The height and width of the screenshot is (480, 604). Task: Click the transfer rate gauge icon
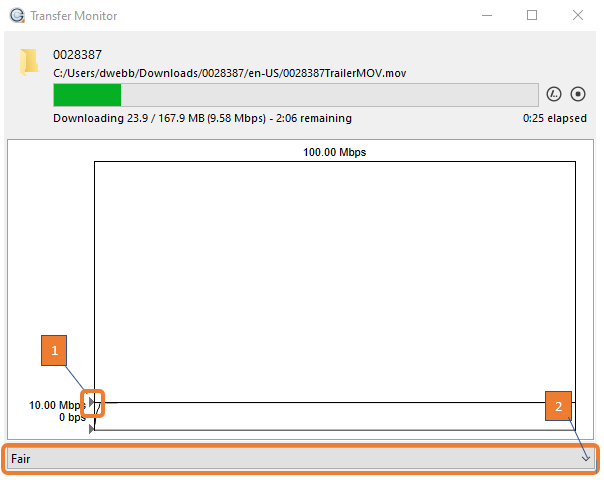click(x=554, y=95)
